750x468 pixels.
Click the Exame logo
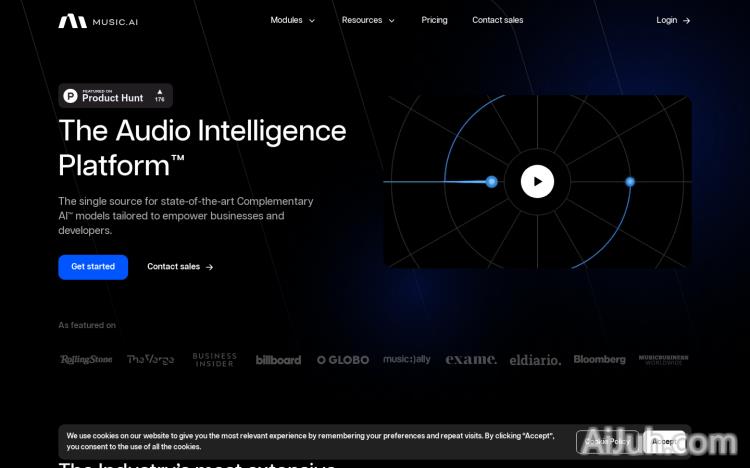471,359
